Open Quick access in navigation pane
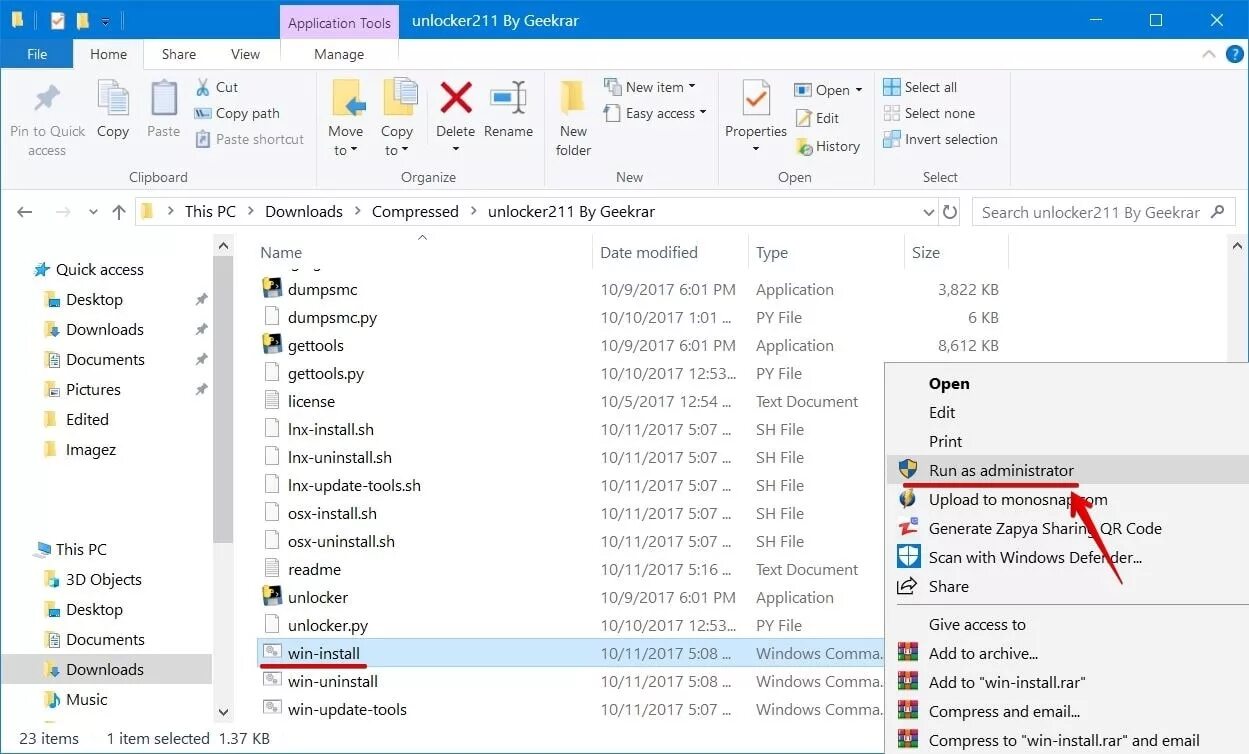Viewport: 1249px width, 754px height. (x=100, y=270)
